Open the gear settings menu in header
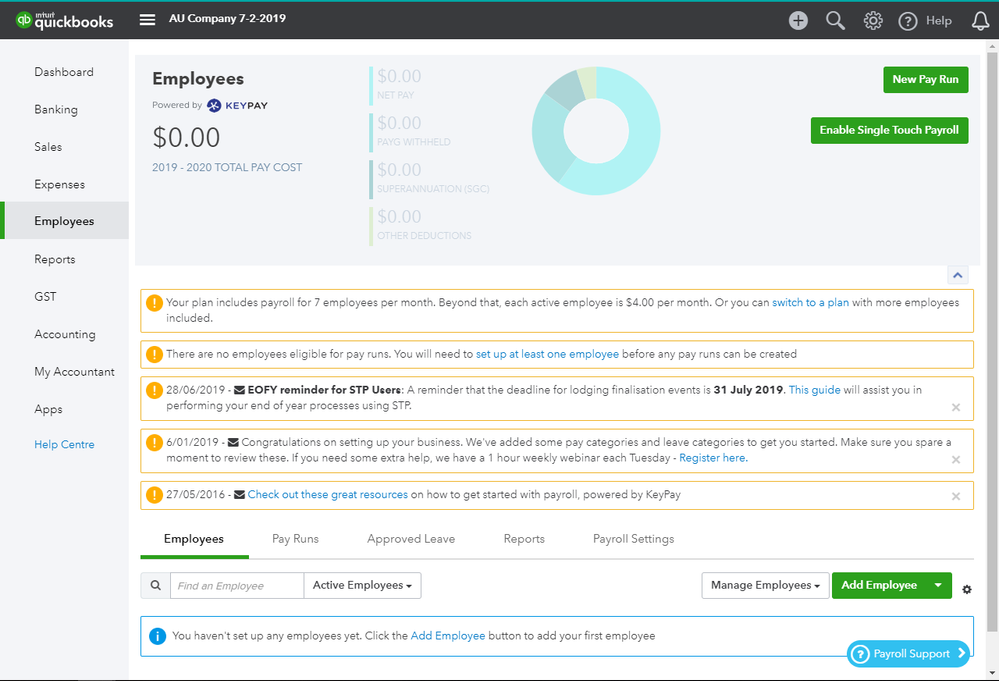 (873, 20)
